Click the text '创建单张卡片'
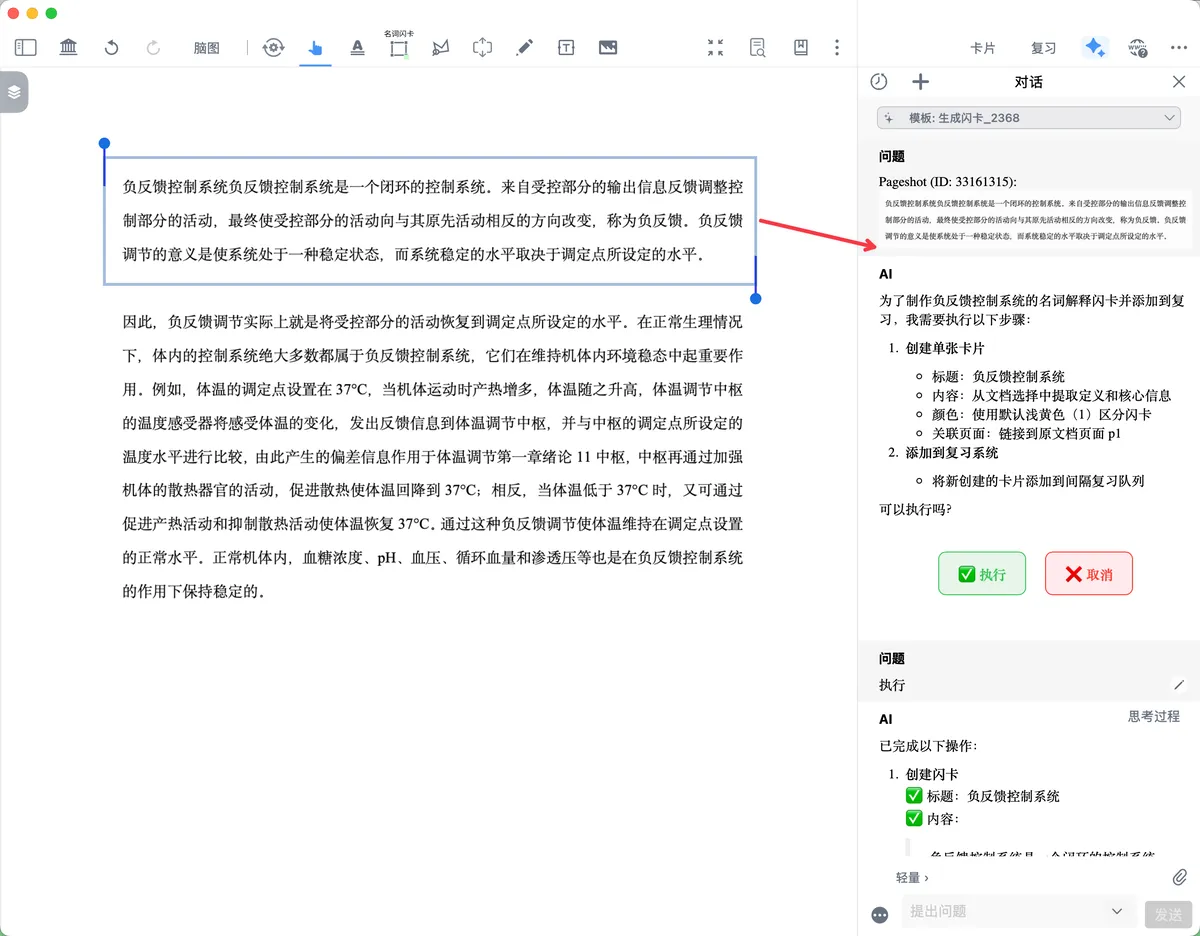Screen dimensions: 1200x936 pyautogui.click(x=945, y=348)
